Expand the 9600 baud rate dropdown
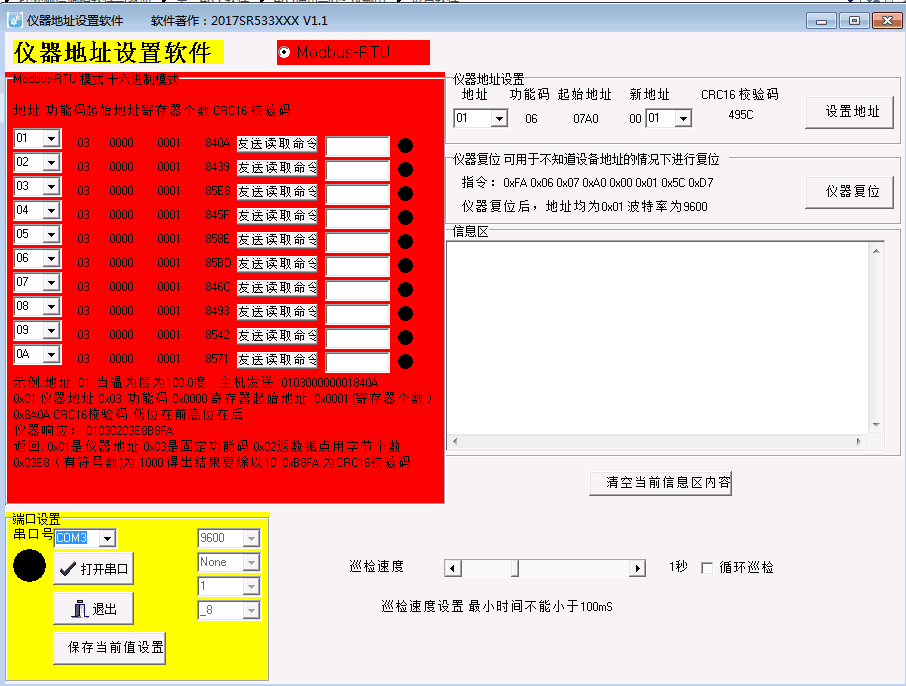 (x=250, y=538)
